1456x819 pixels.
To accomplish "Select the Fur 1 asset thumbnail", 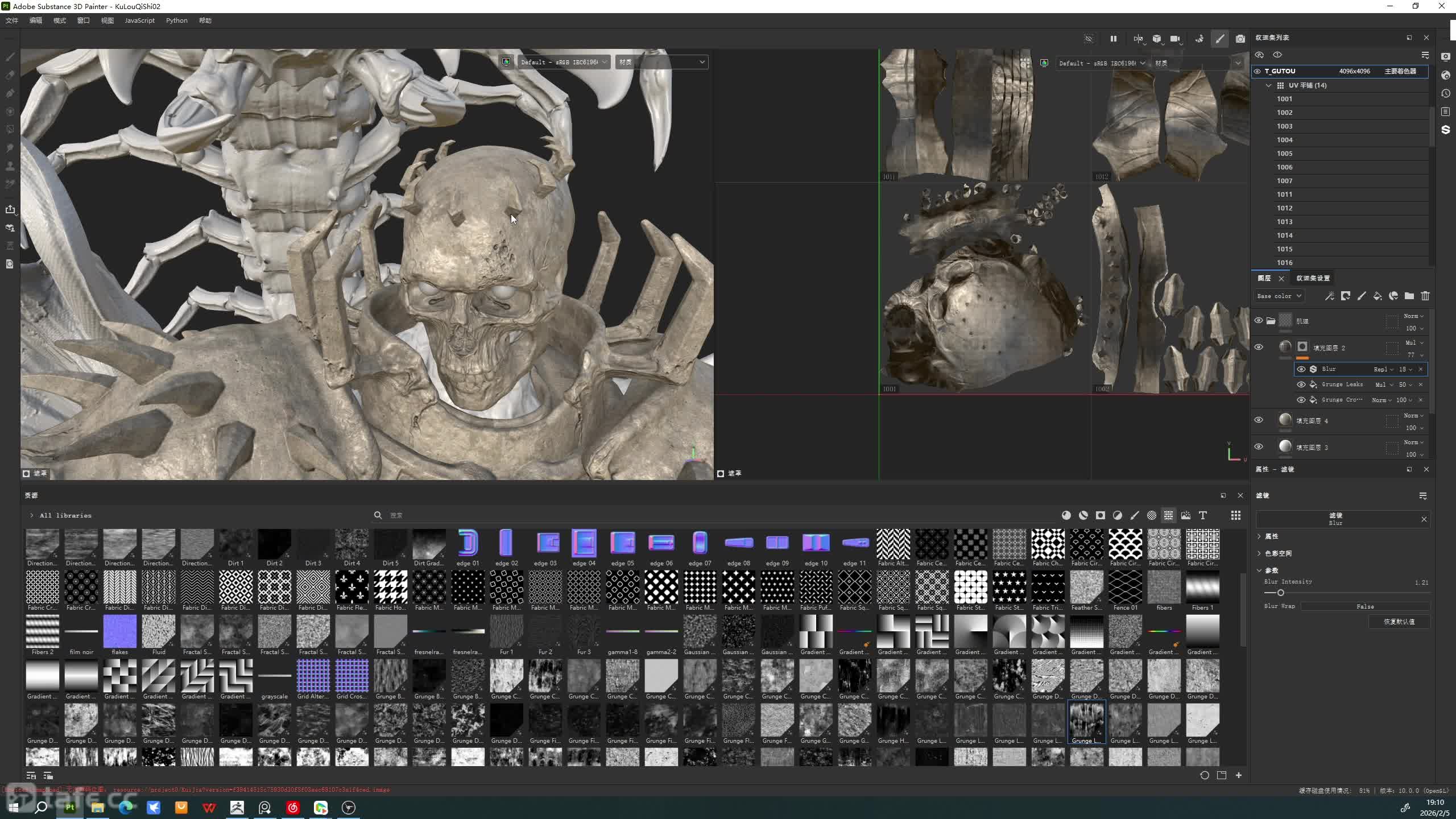I will (x=506, y=631).
